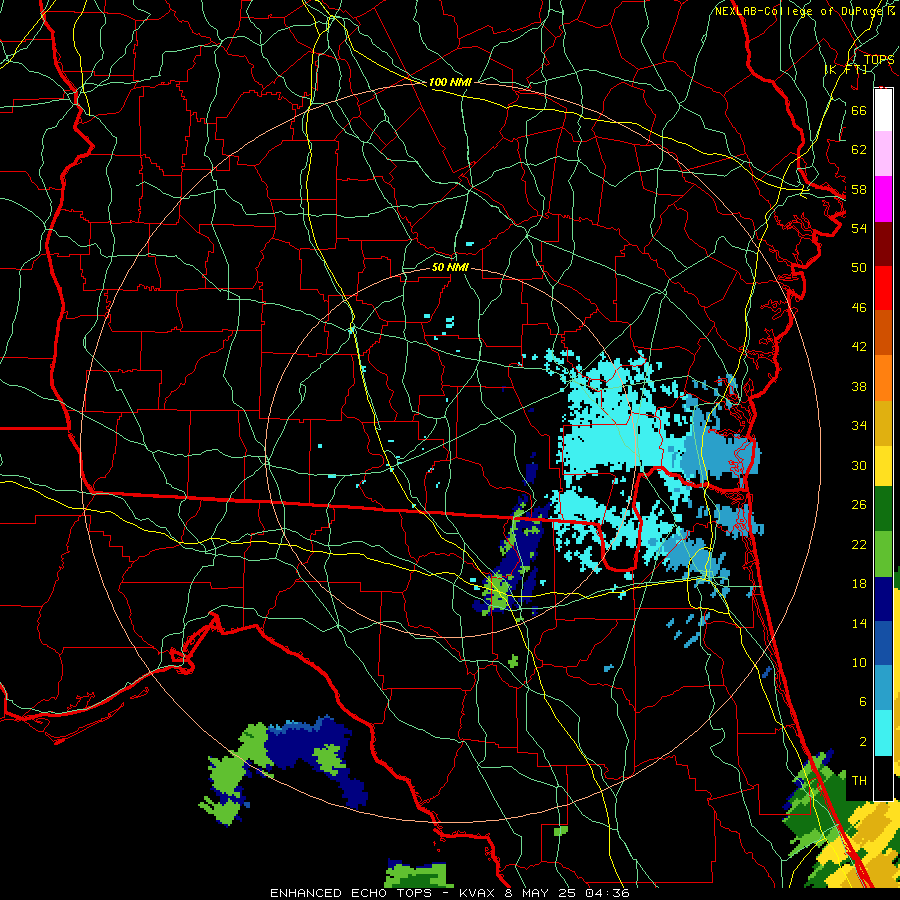
Task: Click the white swatch in the tops legend
Action: point(883,110)
